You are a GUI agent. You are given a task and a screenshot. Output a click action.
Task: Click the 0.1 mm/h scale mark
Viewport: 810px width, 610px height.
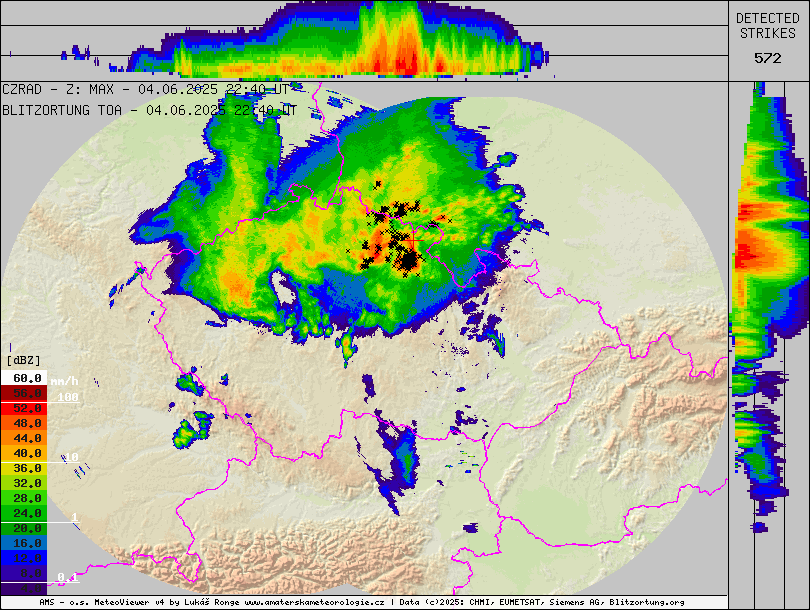pyautogui.click(x=68, y=577)
